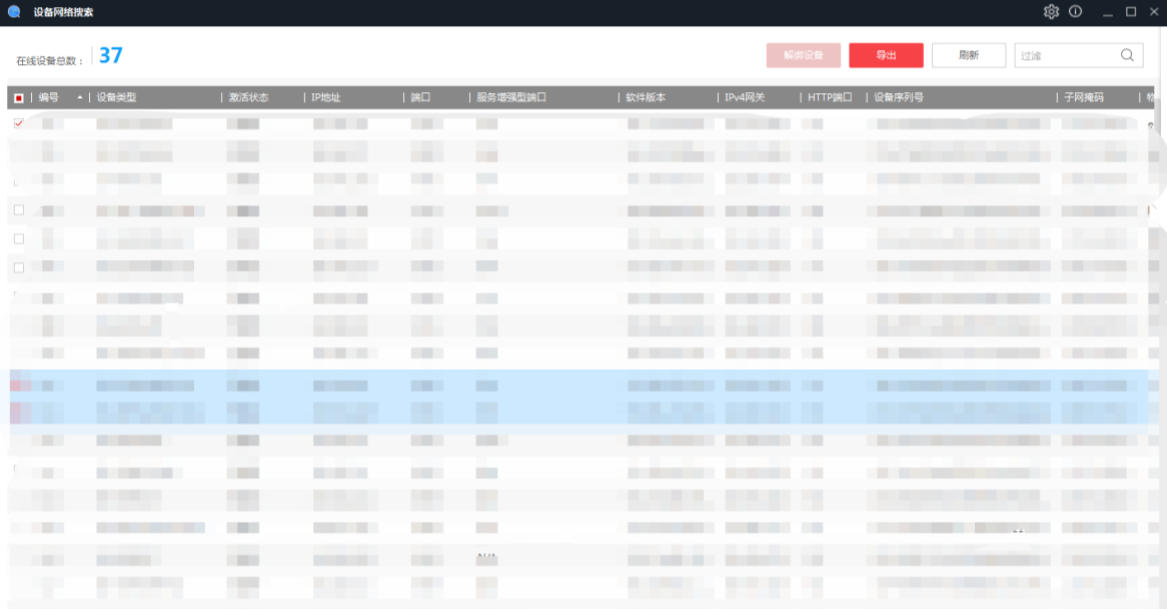
Task: Click the info circle icon beside settings
Action: (x=1076, y=12)
